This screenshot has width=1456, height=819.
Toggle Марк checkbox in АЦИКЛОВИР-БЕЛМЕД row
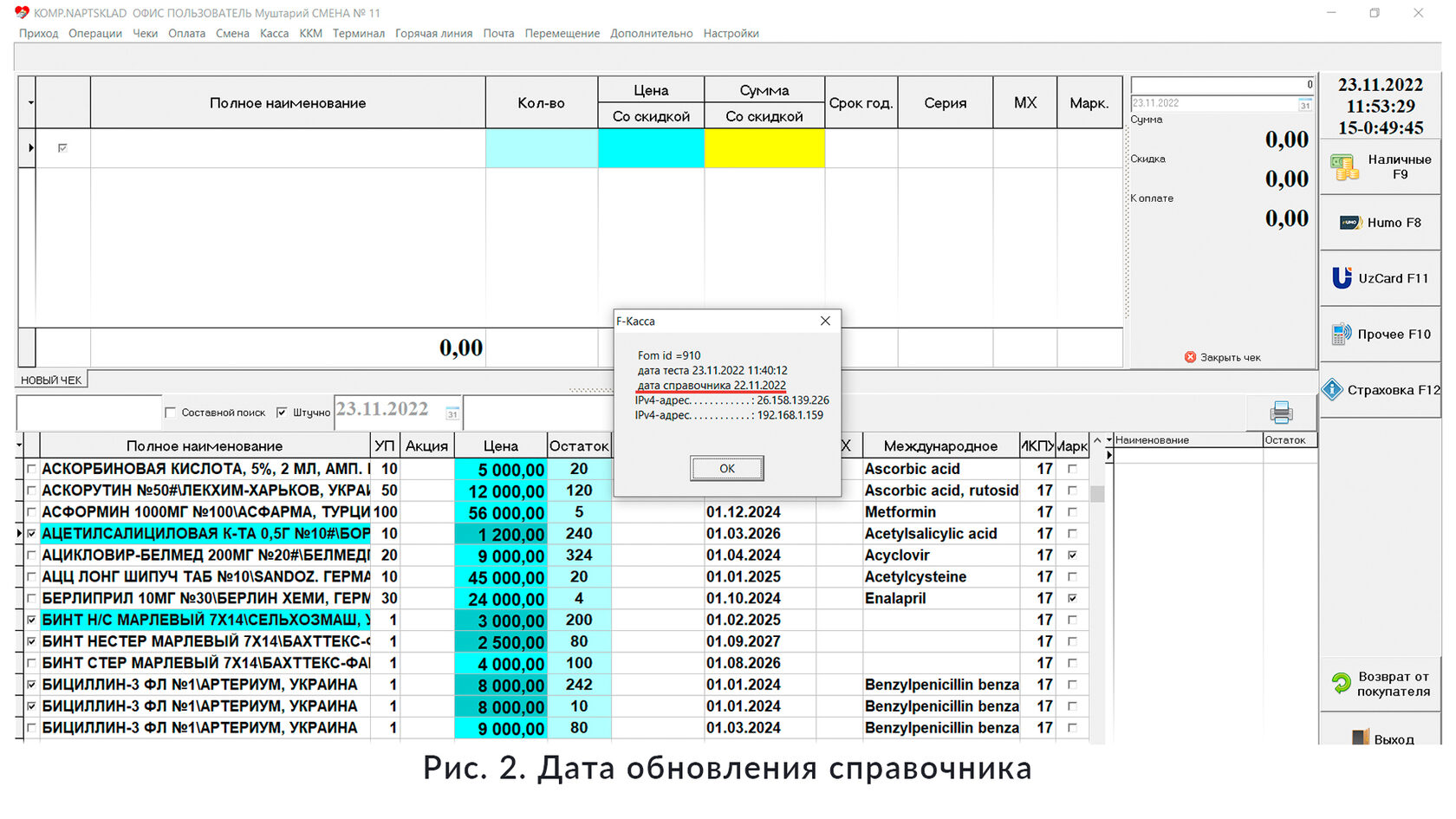[x=1072, y=556]
